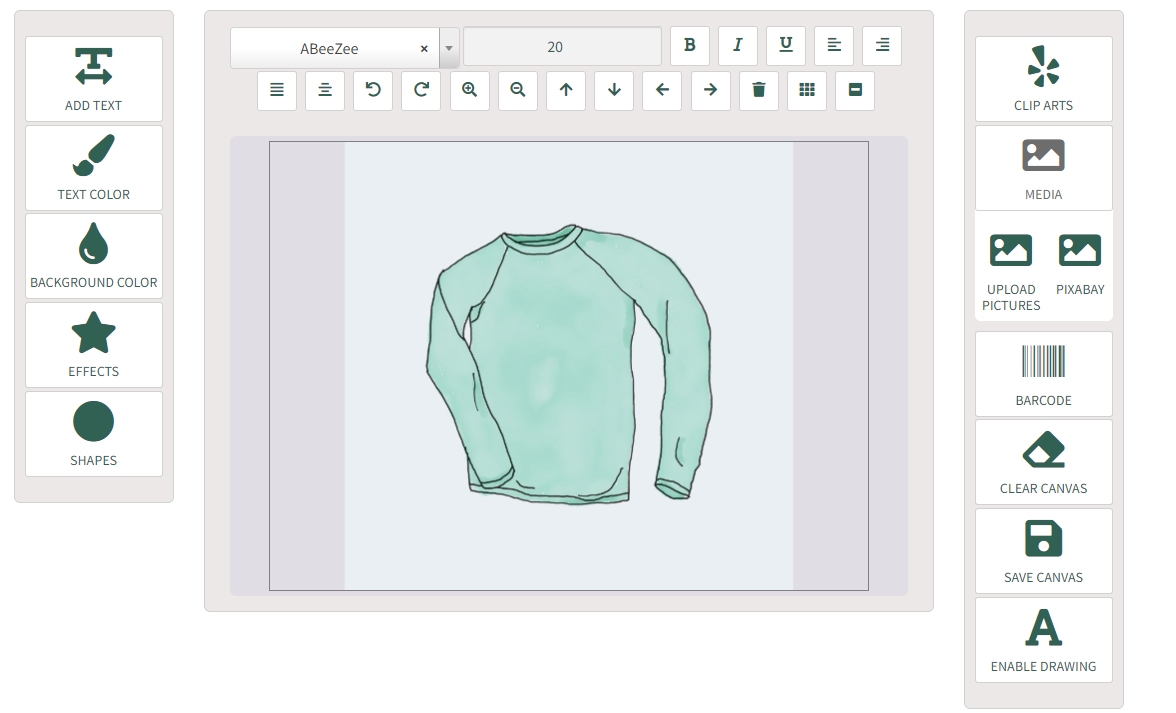Open the Shapes panel
This screenshot has width=1176, height=713.
tap(94, 434)
